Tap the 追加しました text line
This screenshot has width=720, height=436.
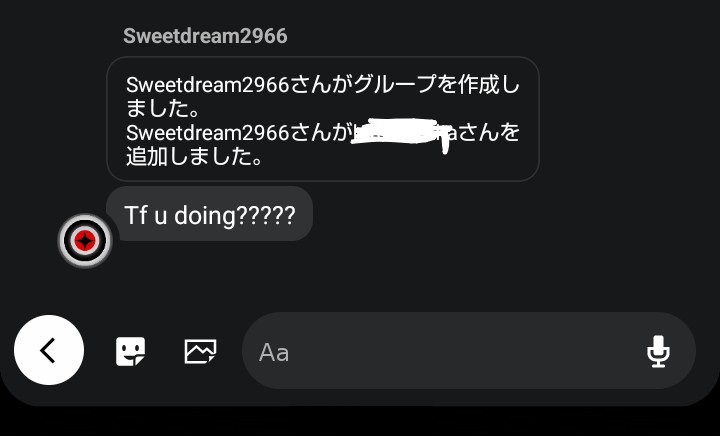194,157
